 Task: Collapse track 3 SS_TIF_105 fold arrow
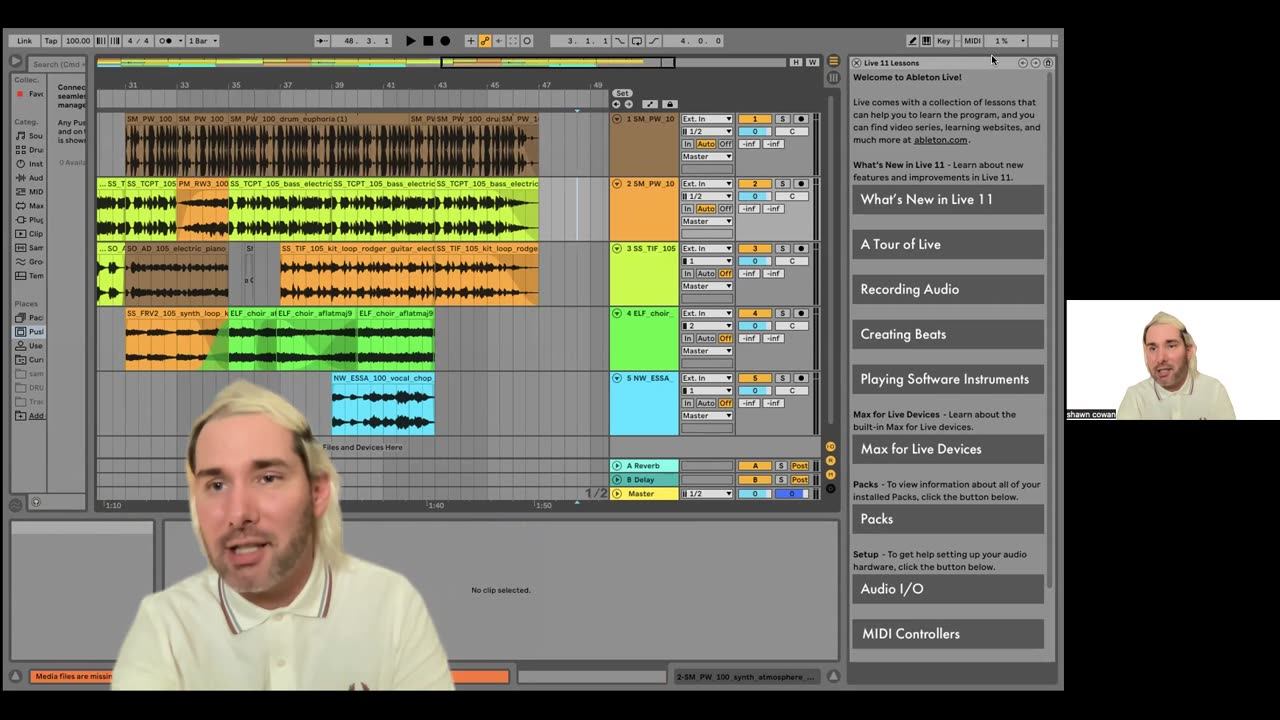point(617,249)
